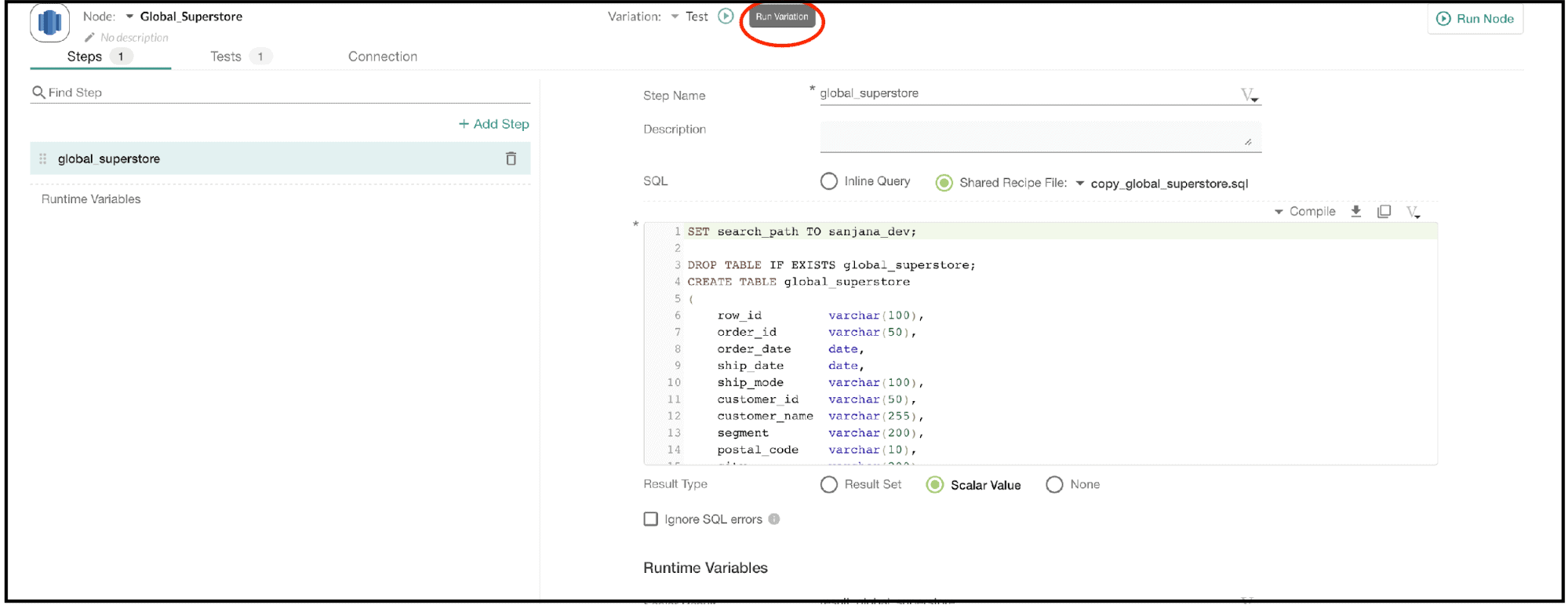This screenshot has width=1568, height=605.
Task: Click the Global_Superstore node name
Action: [191, 16]
